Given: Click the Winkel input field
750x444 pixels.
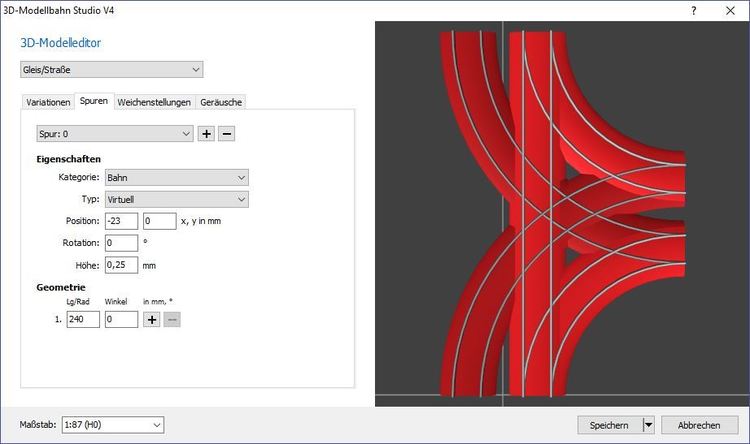Looking at the screenshot, I should pyautogui.click(x=121, y=320).
